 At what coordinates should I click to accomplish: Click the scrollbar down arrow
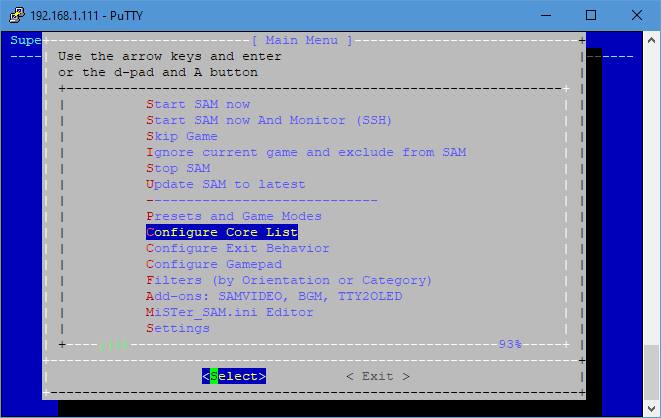[651, 408]
